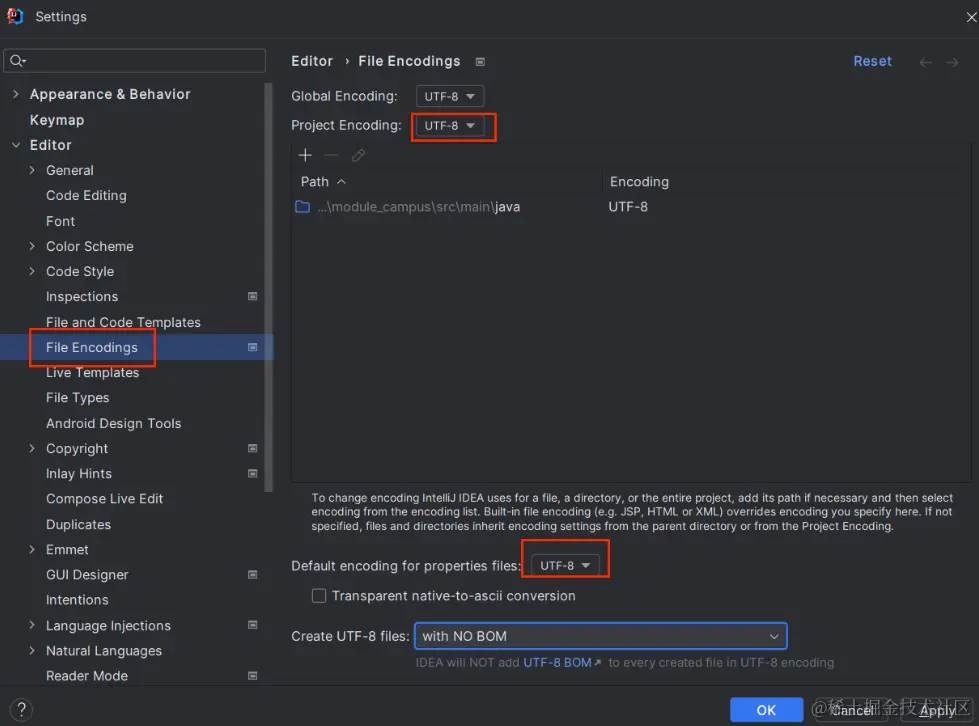Click the IntelliJ IDEA logo in title bar
This screenshot has width=979, height=726.
(x=15, y=16)
